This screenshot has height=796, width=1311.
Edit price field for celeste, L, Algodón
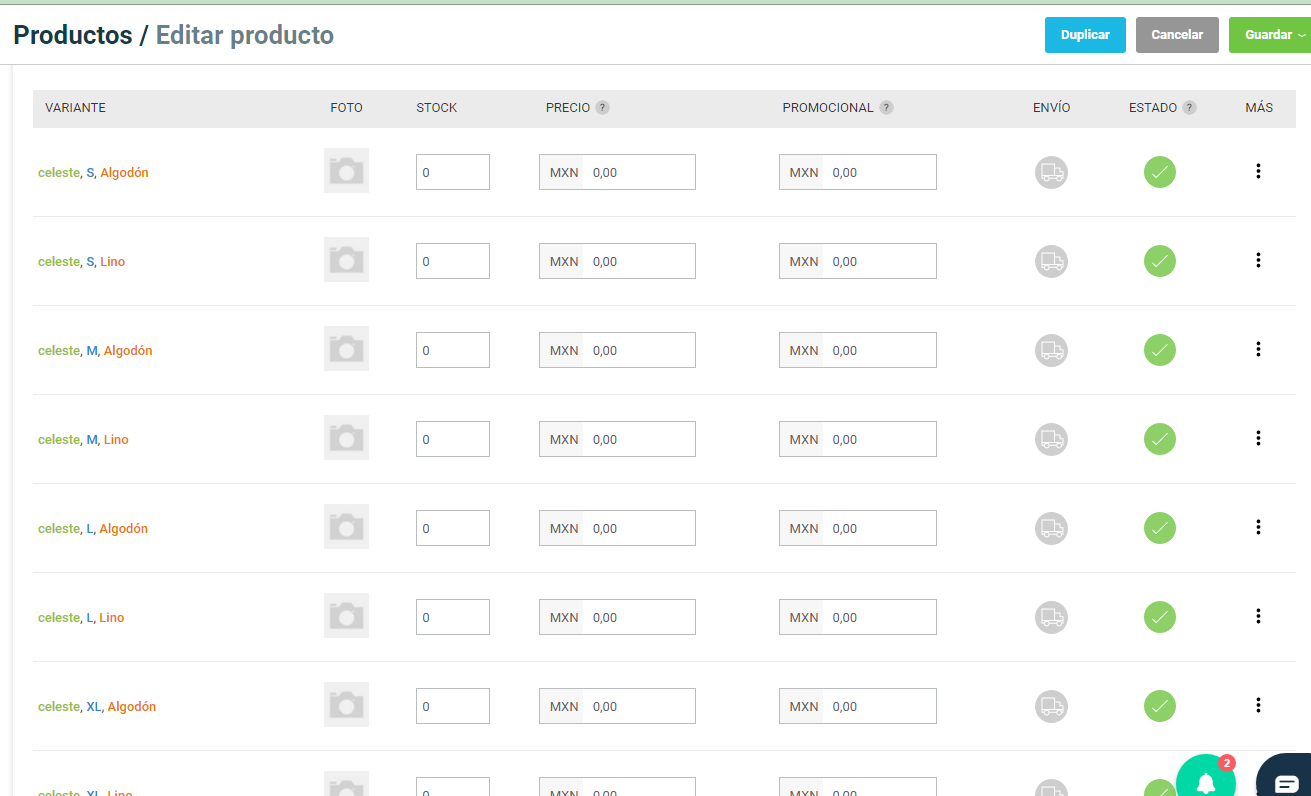(617, 528)
